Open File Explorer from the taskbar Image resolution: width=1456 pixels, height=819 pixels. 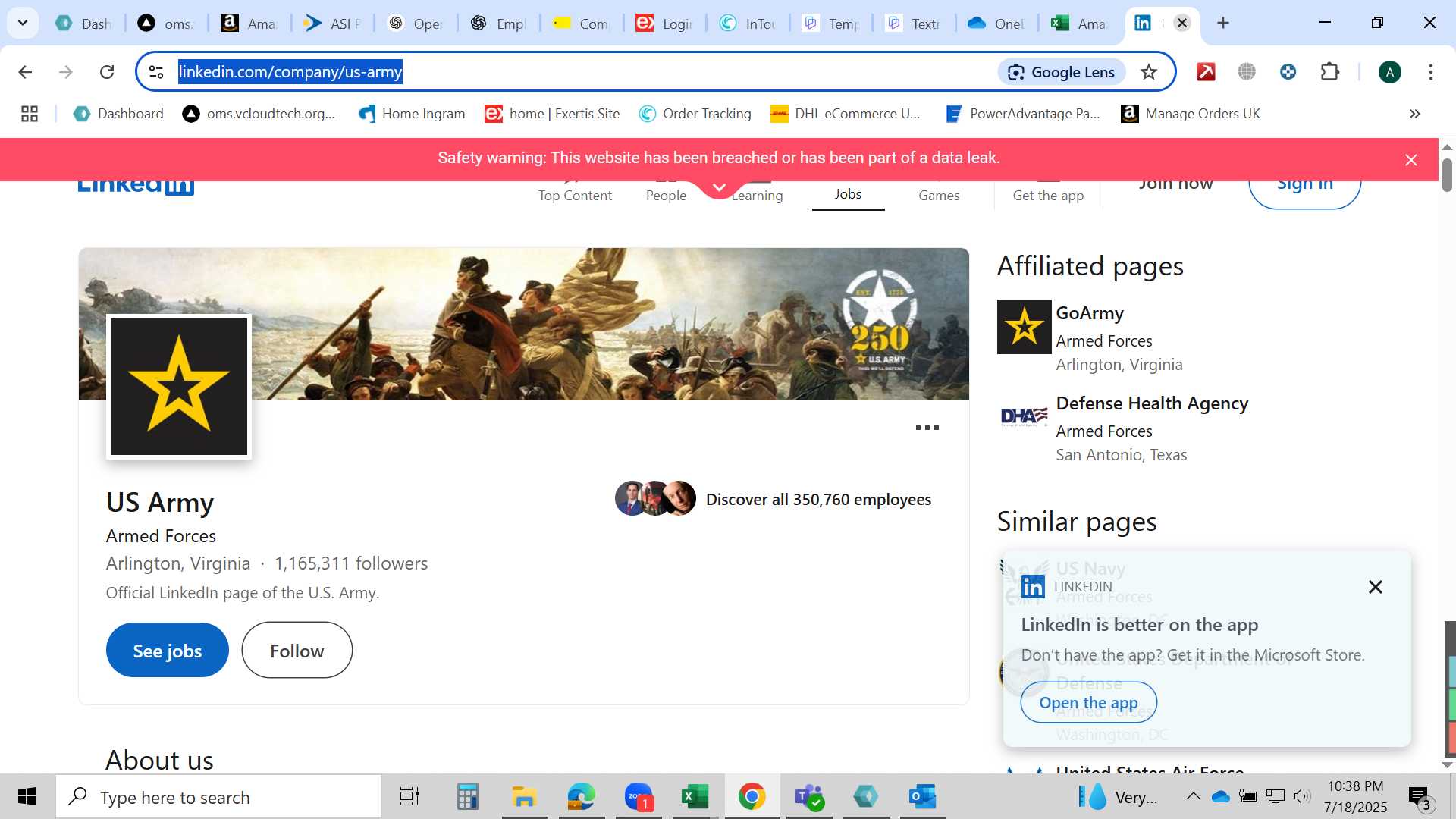point(524,797)
